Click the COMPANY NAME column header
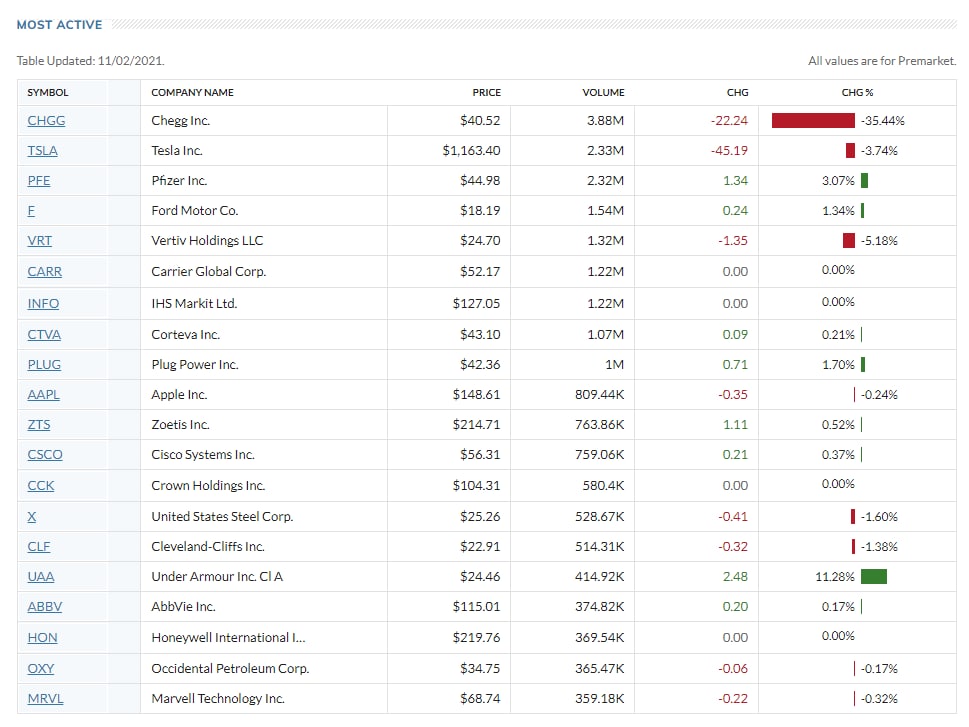The height and width of the screenshot is (727, 969). click(x=192, y=93)
